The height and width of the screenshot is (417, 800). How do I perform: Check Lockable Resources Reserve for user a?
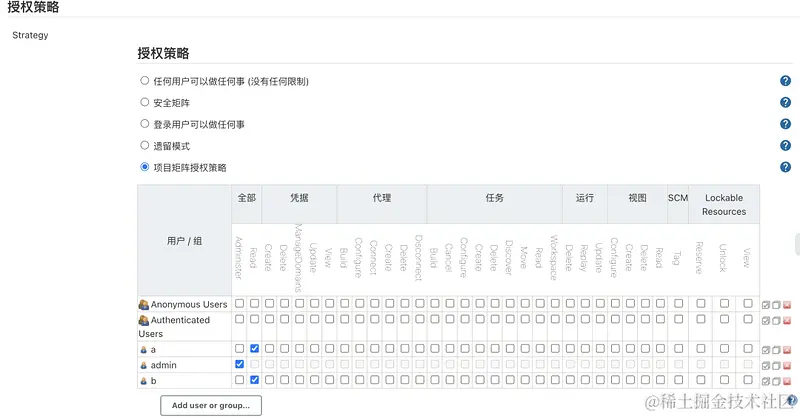tap(701, 349)
